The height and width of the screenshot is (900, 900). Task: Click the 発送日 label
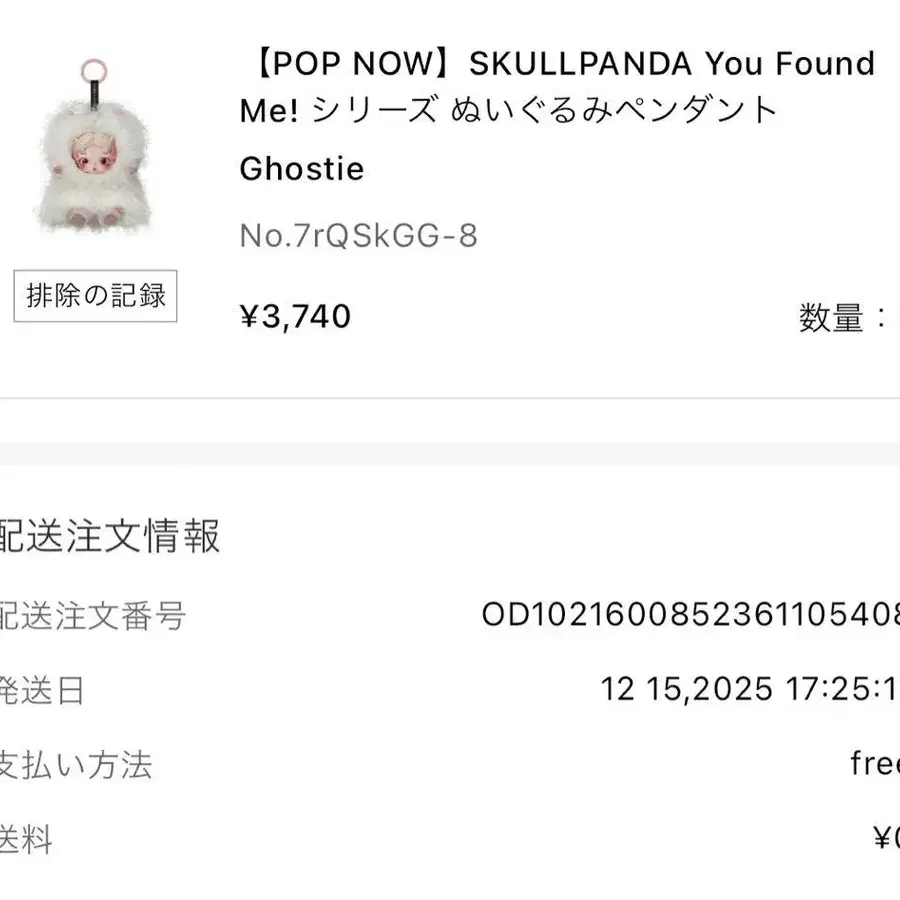coord(42,691)
